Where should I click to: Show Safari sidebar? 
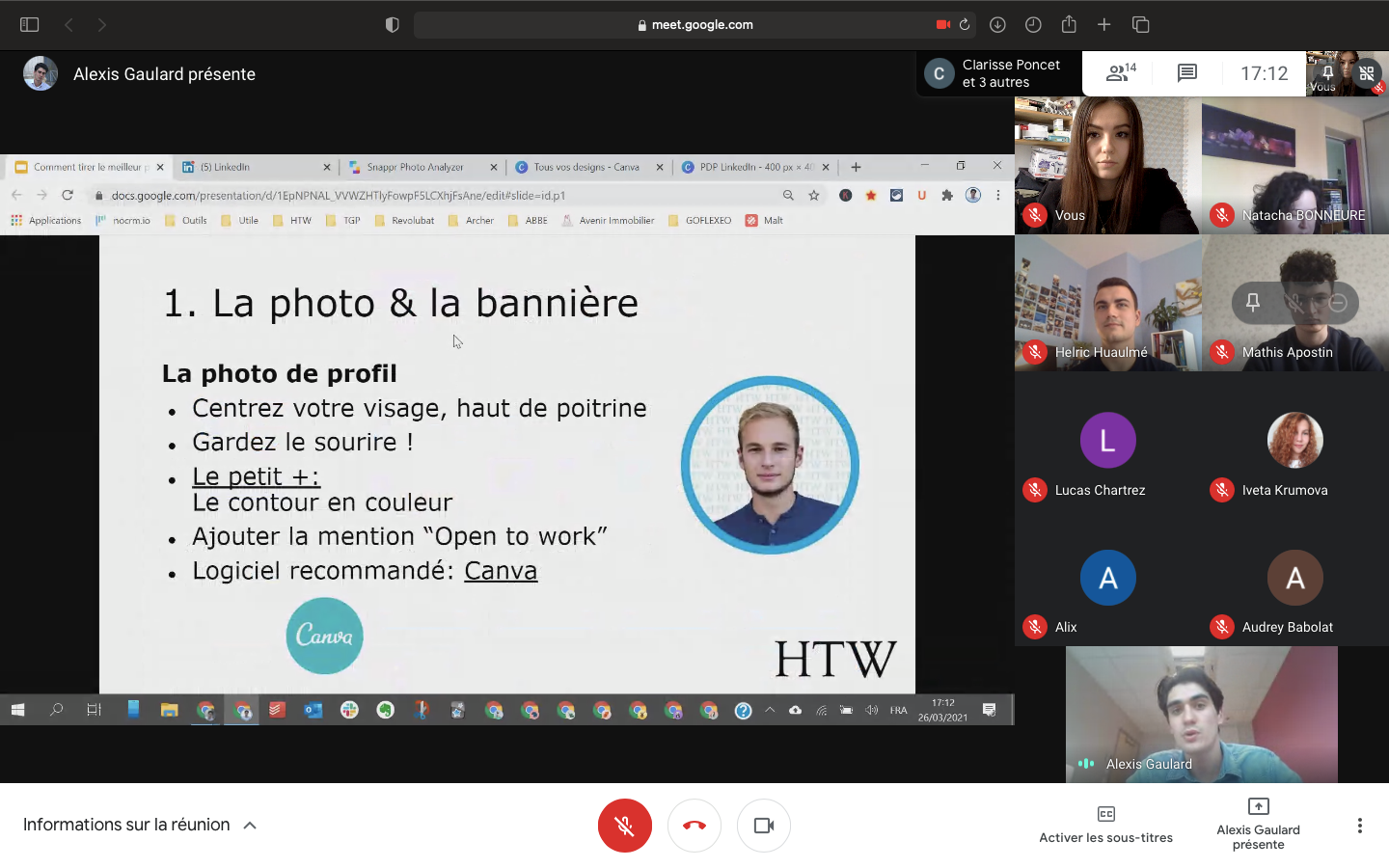point(29,25)
